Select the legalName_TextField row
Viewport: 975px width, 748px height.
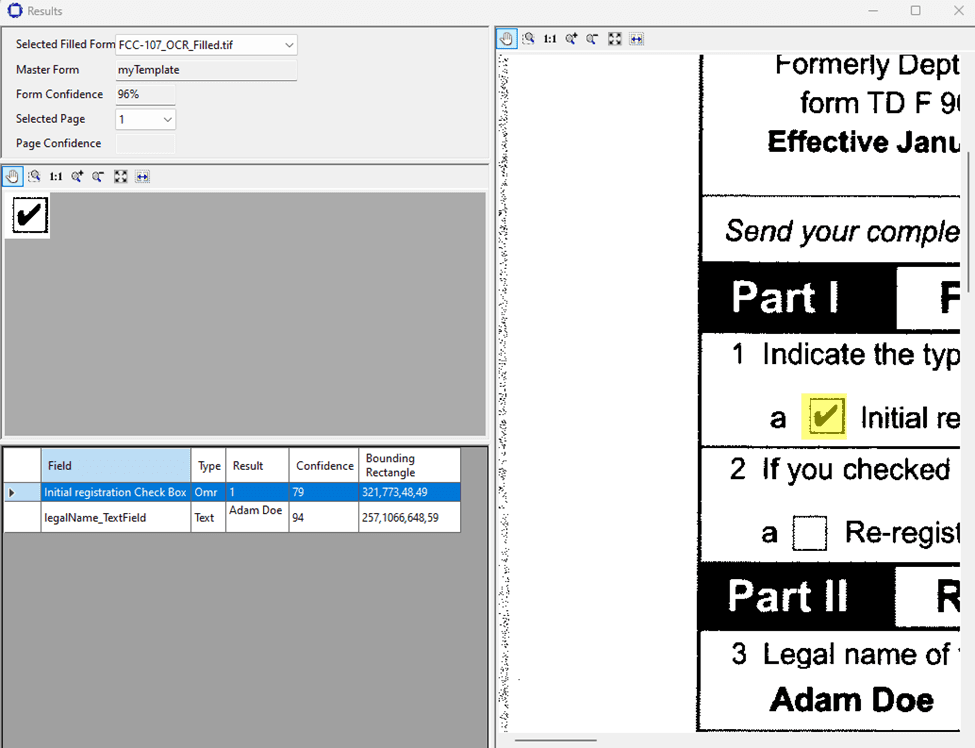pyautogui.click(x=116, y=517)
